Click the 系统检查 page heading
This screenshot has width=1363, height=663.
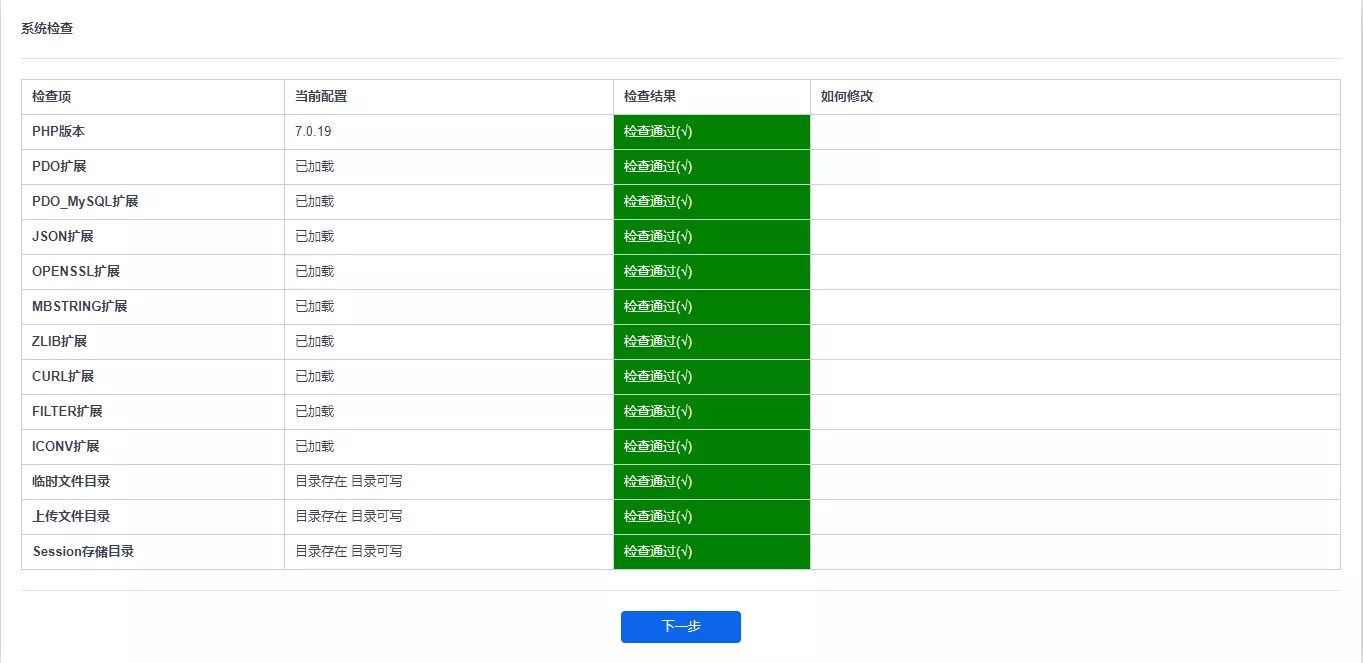pos(47,29)
